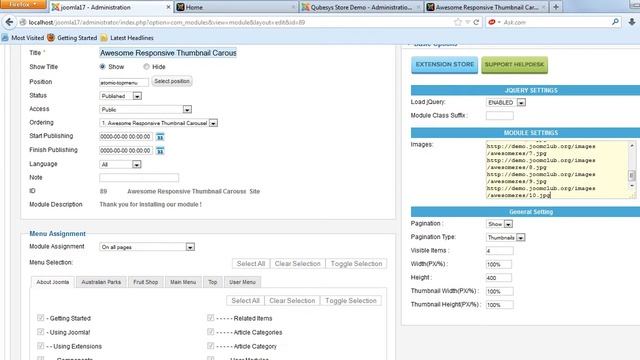This screenshot has width=640, height=360.
Task: Open the Ordering dropdown
Action: point(159,123)
